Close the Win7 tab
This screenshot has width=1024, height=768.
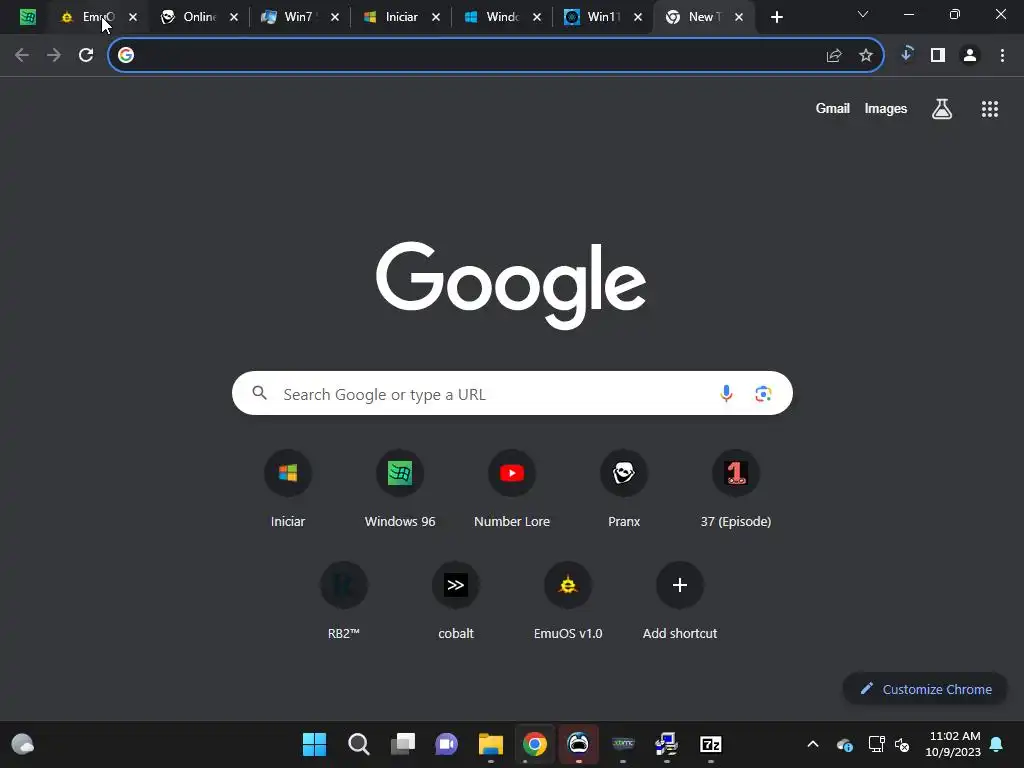pyautogui.click(x=334, y=18)
